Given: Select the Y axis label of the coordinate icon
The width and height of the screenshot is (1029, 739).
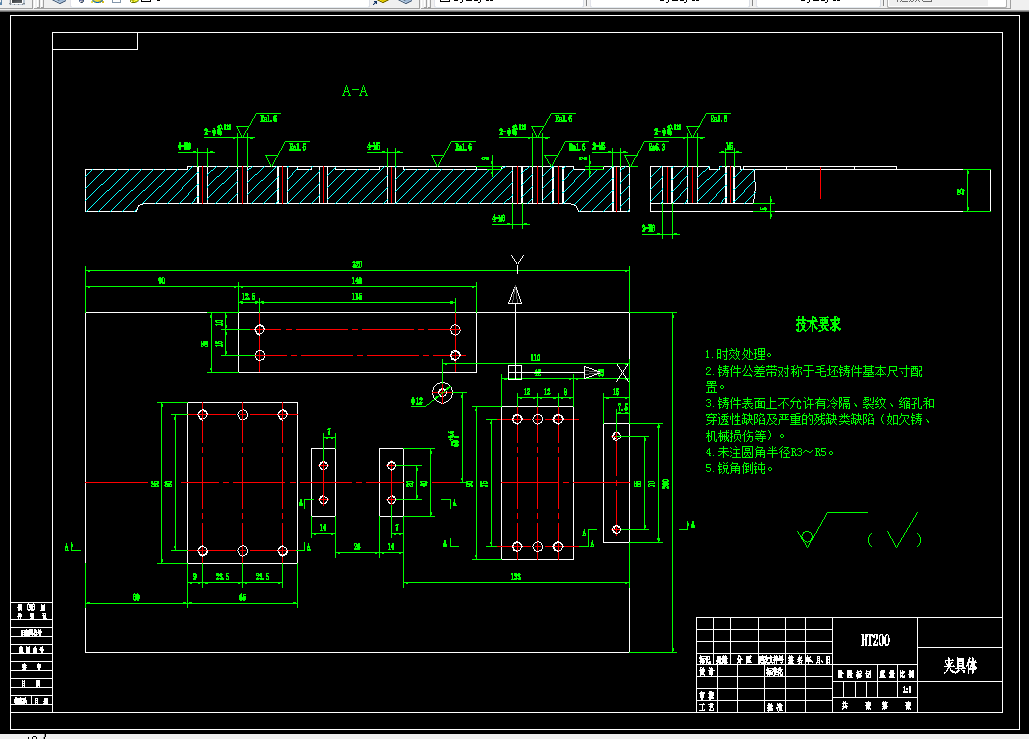Looking at the screenshot, I should pos(517,264).
